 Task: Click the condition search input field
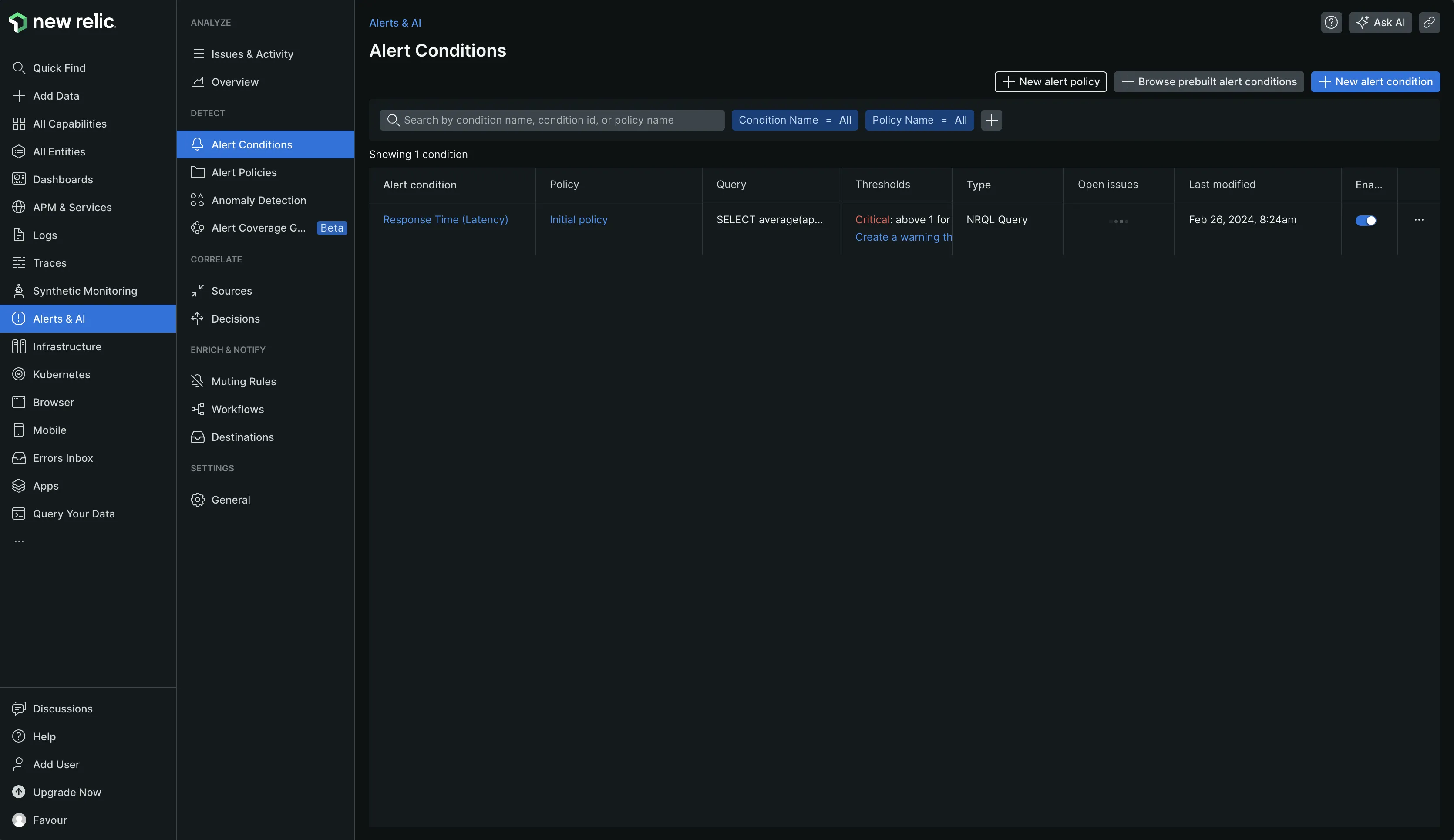551,120
